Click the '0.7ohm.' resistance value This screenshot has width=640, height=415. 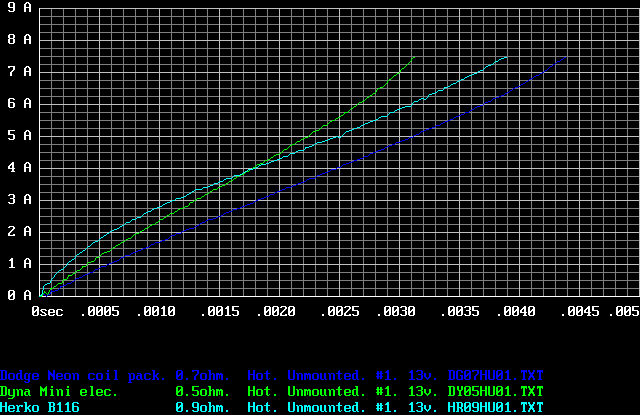click(x=203, y=376)
